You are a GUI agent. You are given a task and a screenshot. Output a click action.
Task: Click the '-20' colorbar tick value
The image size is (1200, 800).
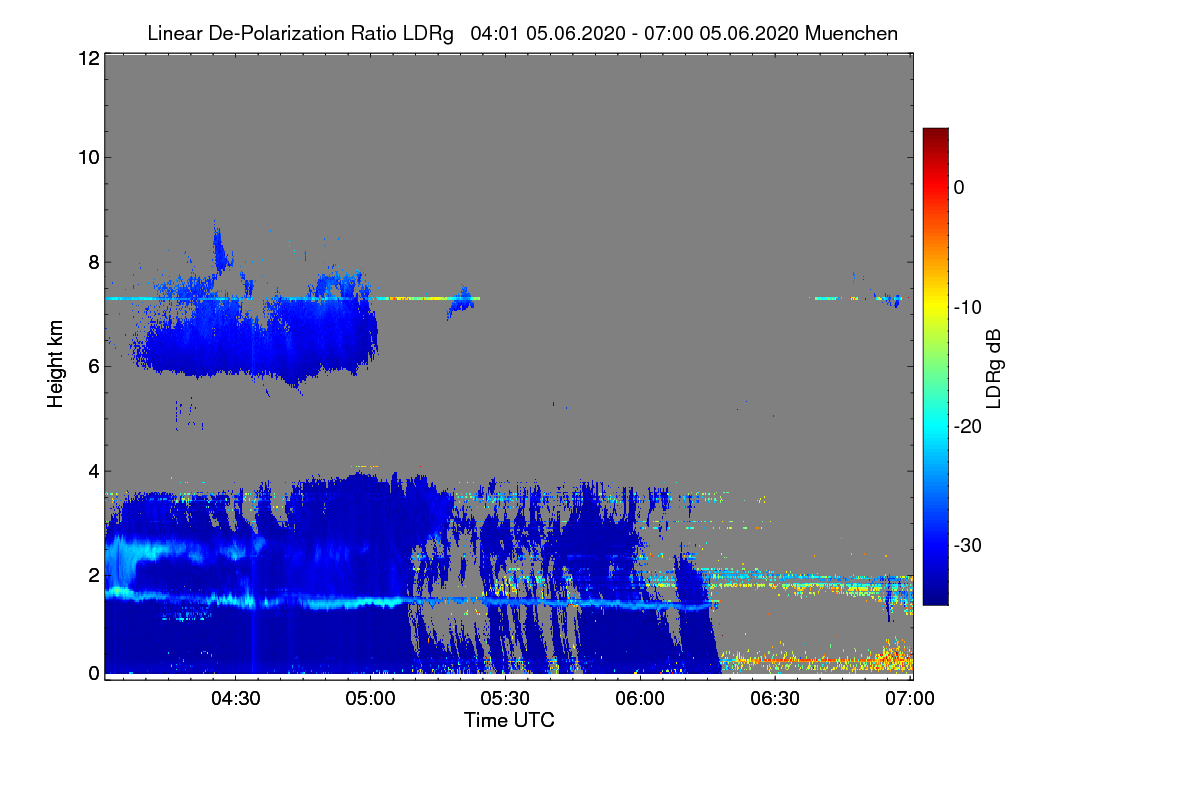point(968,426)
